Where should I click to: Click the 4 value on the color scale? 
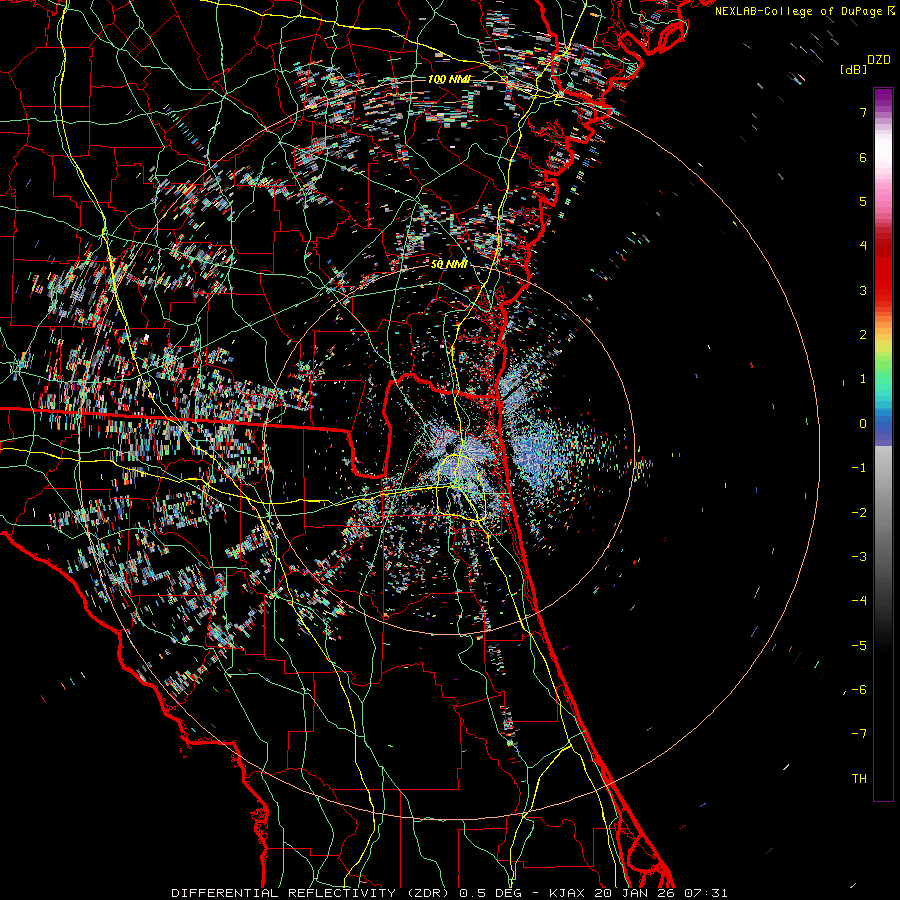pos(863,246)
